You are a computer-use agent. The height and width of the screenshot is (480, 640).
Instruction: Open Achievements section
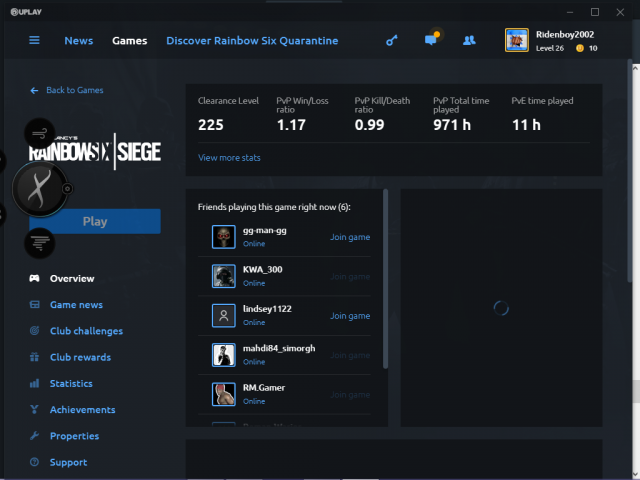tap(82, 409)
